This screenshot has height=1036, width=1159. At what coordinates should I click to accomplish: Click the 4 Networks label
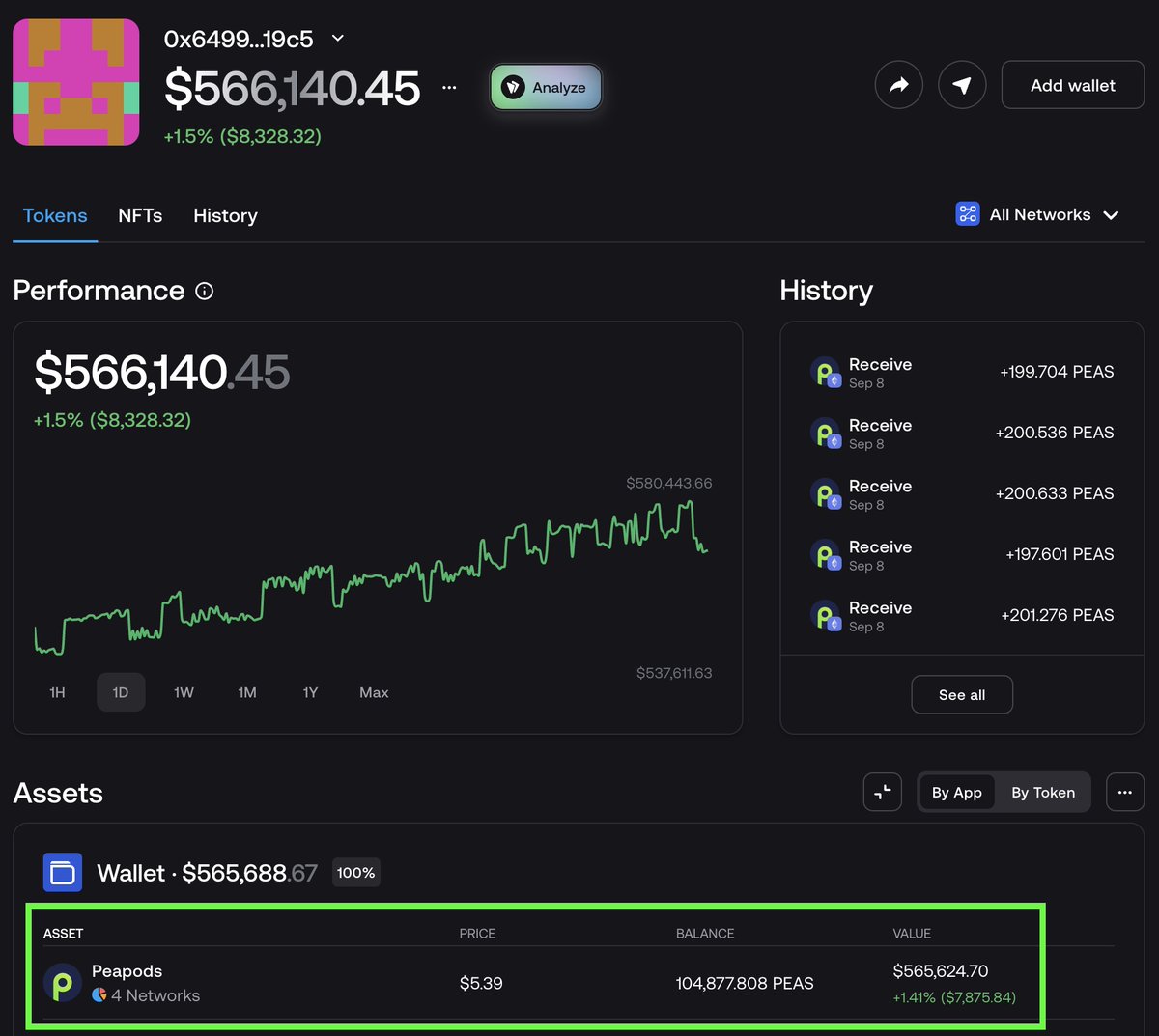pyautogui.click(x=155, y=995)
